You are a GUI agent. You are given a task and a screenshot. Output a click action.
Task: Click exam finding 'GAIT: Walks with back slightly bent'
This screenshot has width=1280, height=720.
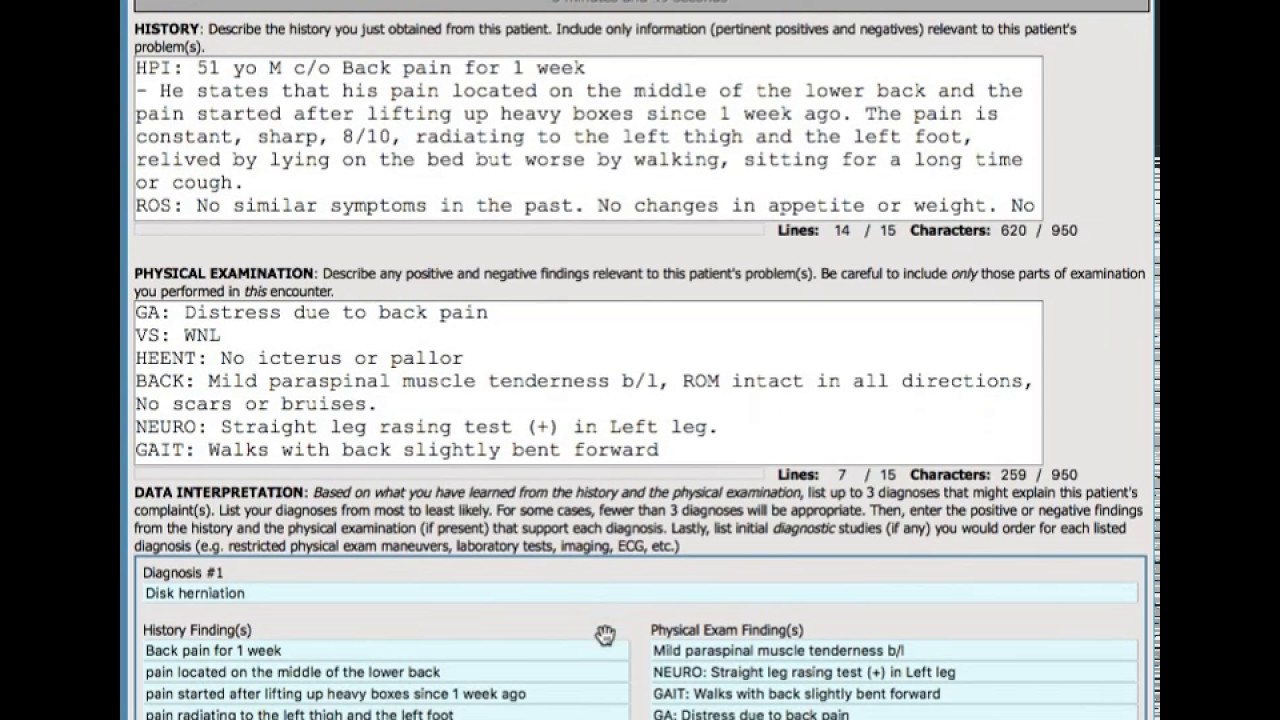[x=894, y=694]
